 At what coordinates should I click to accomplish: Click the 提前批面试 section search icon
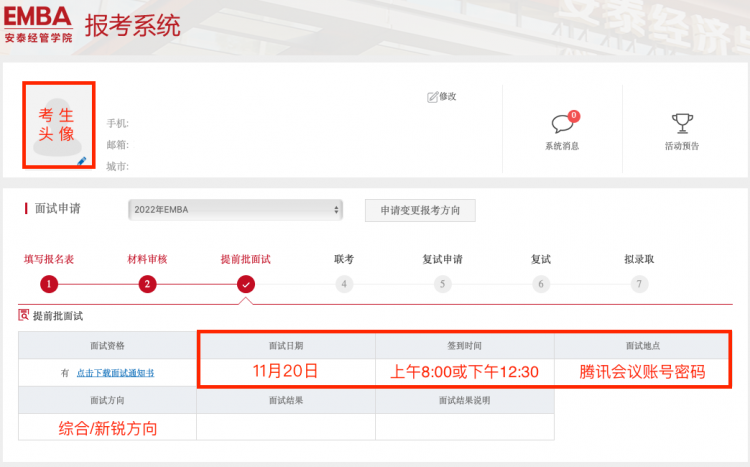(24, 314)
